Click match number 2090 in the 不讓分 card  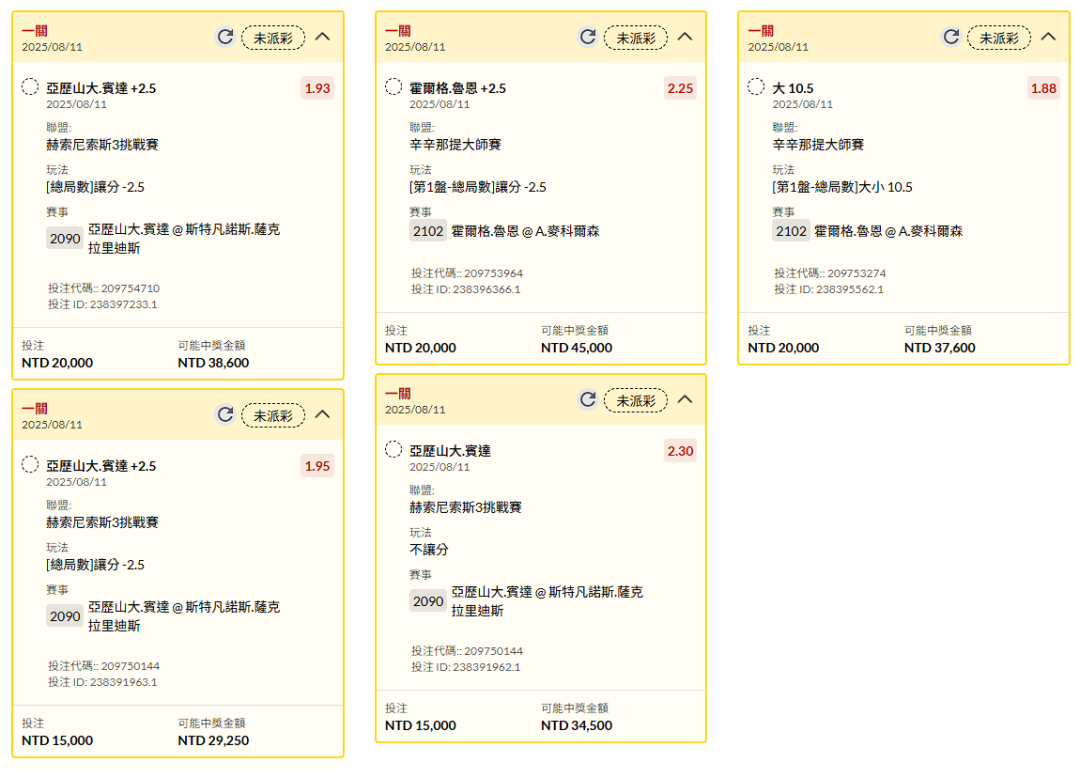point(428,601)
